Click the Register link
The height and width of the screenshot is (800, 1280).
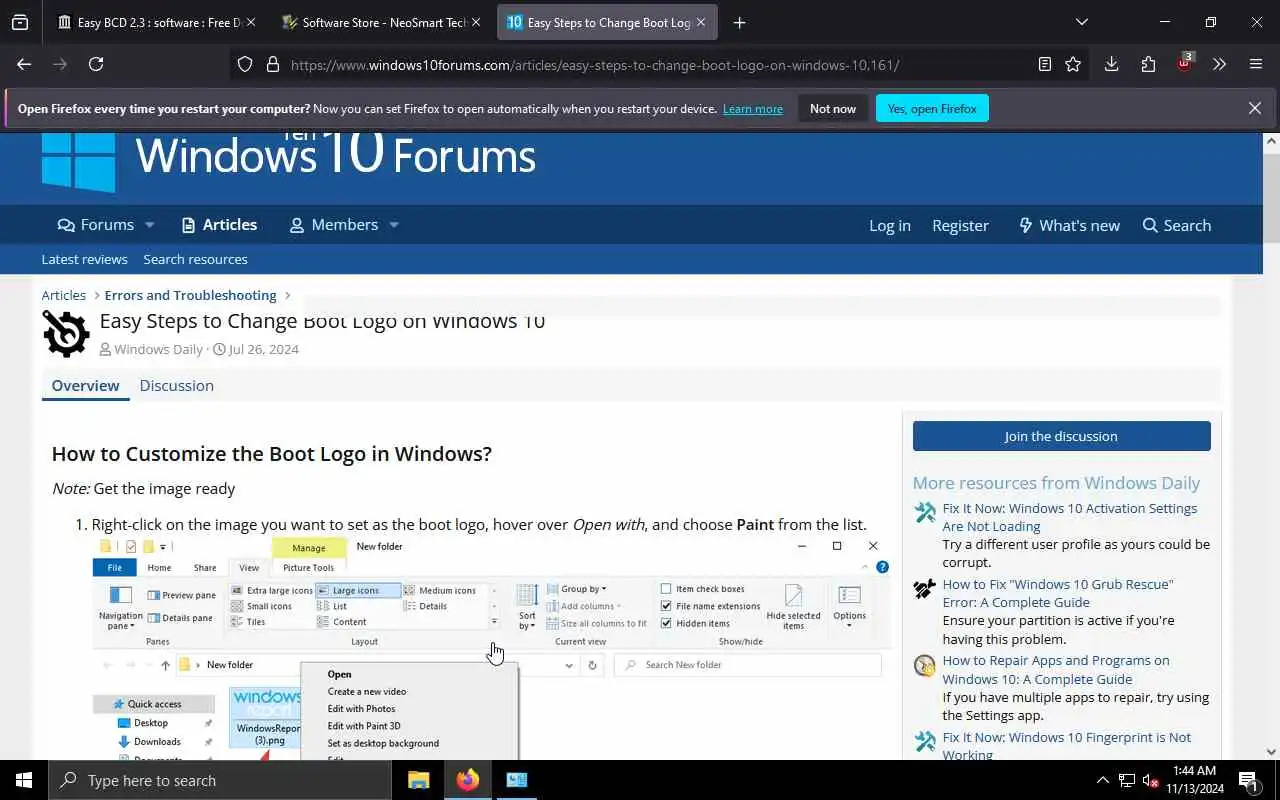960,225
